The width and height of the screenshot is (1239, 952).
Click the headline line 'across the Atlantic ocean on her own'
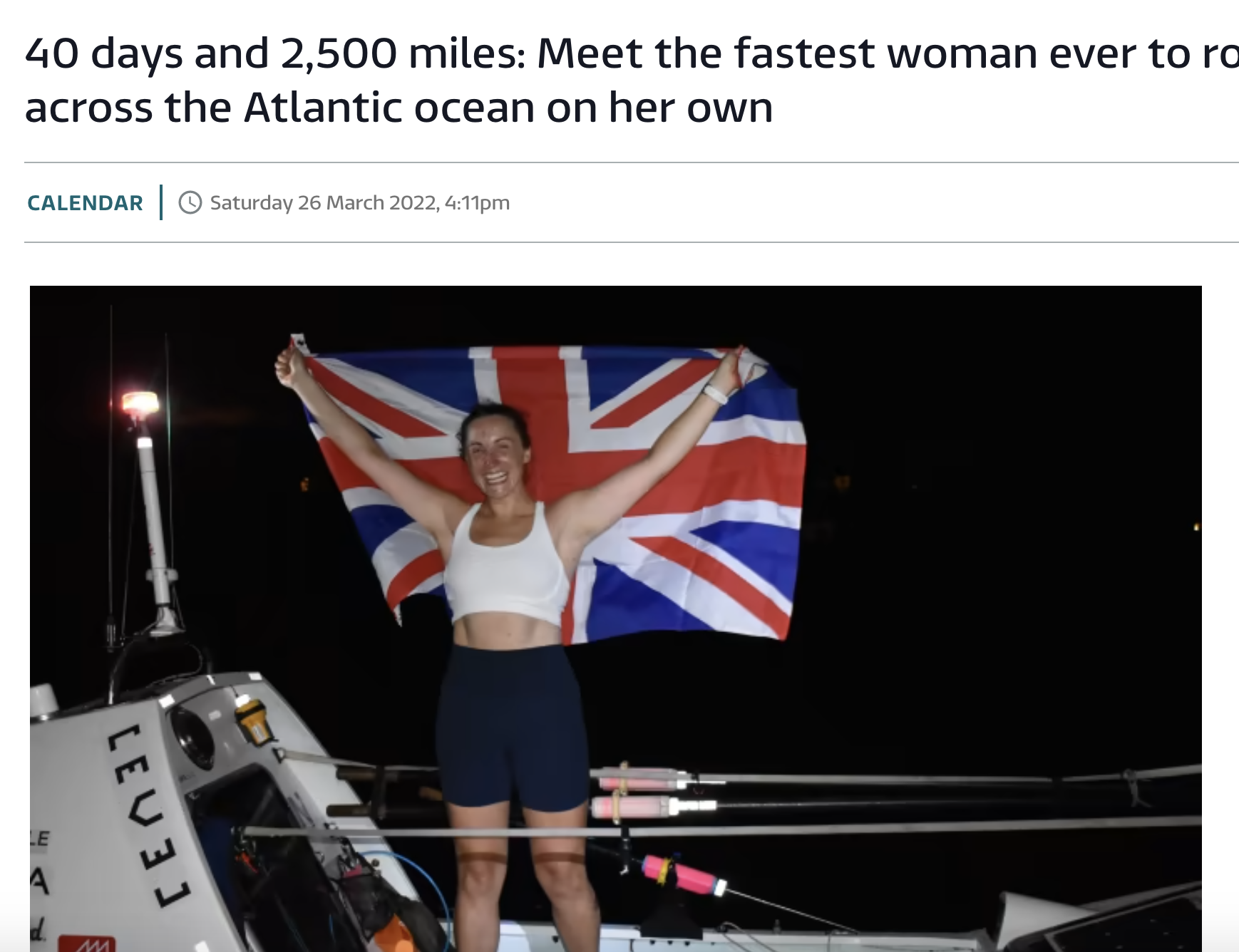coord(399,108)
